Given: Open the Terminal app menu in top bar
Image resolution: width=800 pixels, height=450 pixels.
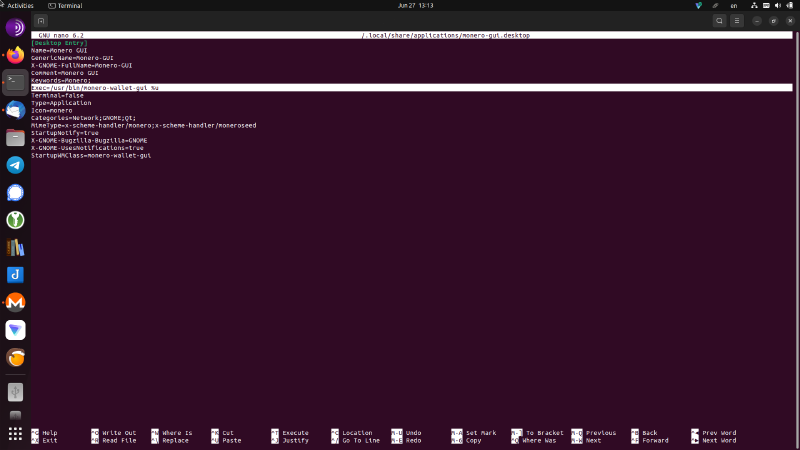Looking at the screenshot, I should pos(65,6).
